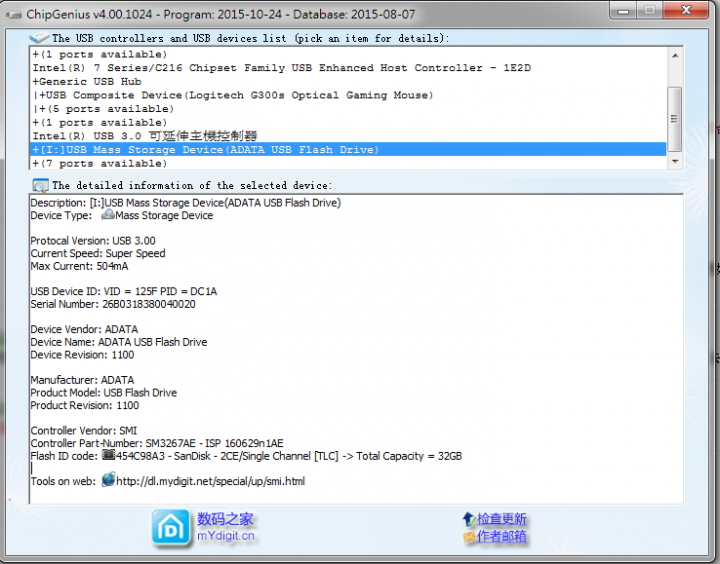Click the device list scroll up arrow
Viewport: 720px width, 564px height.
click(675, 55)
